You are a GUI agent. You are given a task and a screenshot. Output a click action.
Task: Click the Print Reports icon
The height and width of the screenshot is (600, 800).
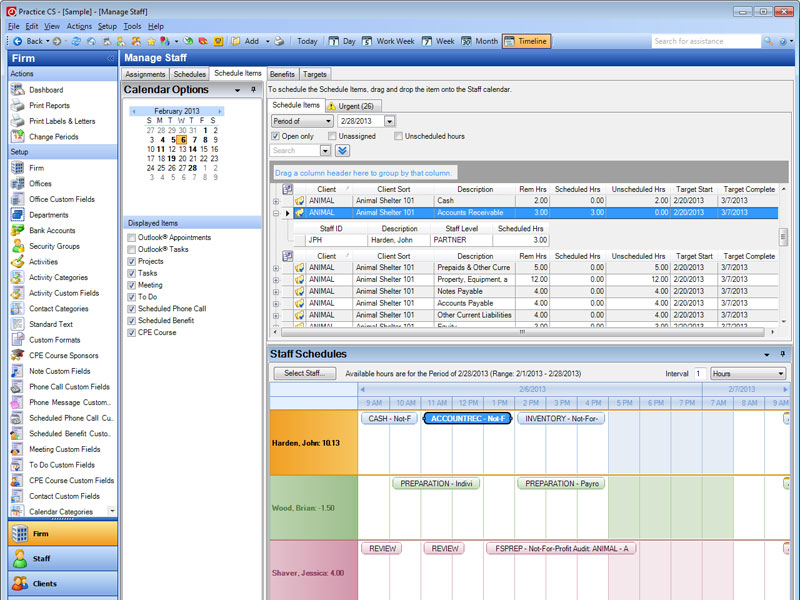pos(17,105)
